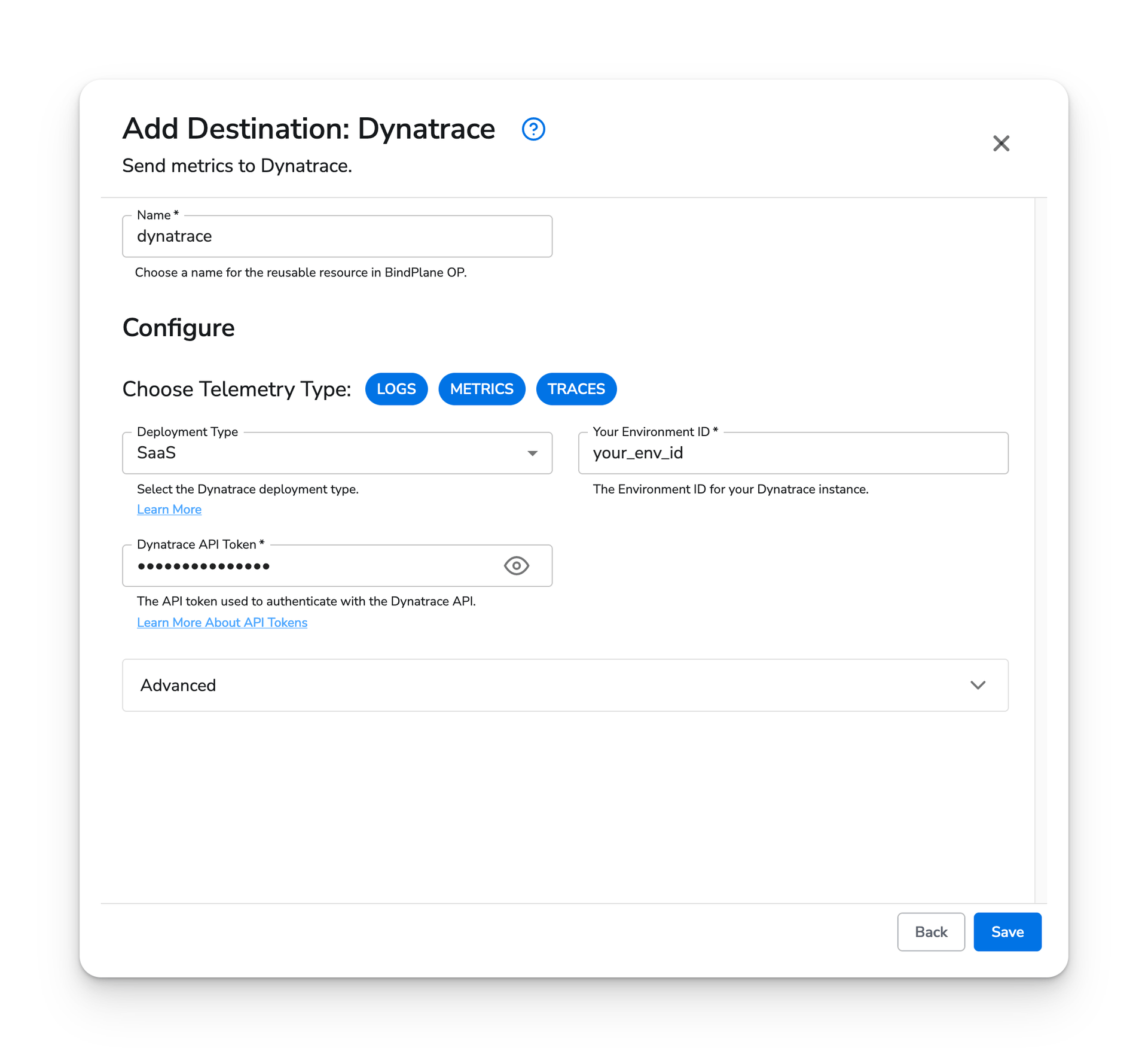Close the Add Destination dialog
The image size is (1148, 1057).
tap(1001, 143)
